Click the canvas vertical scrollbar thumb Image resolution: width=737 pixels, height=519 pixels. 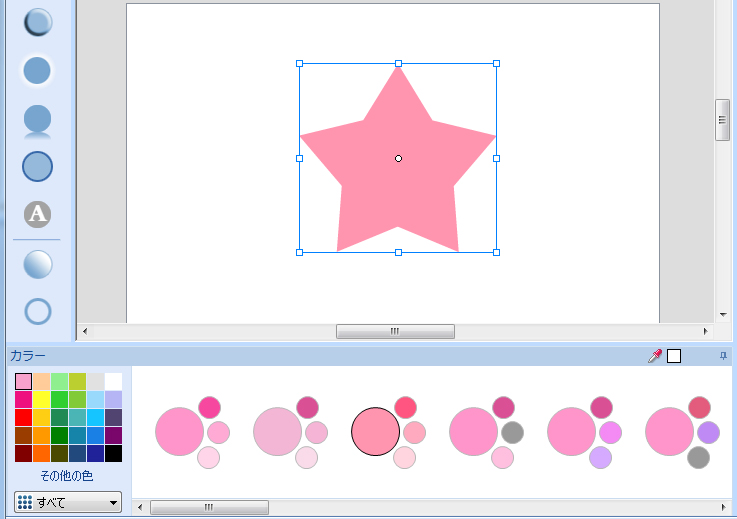[722, 120]
